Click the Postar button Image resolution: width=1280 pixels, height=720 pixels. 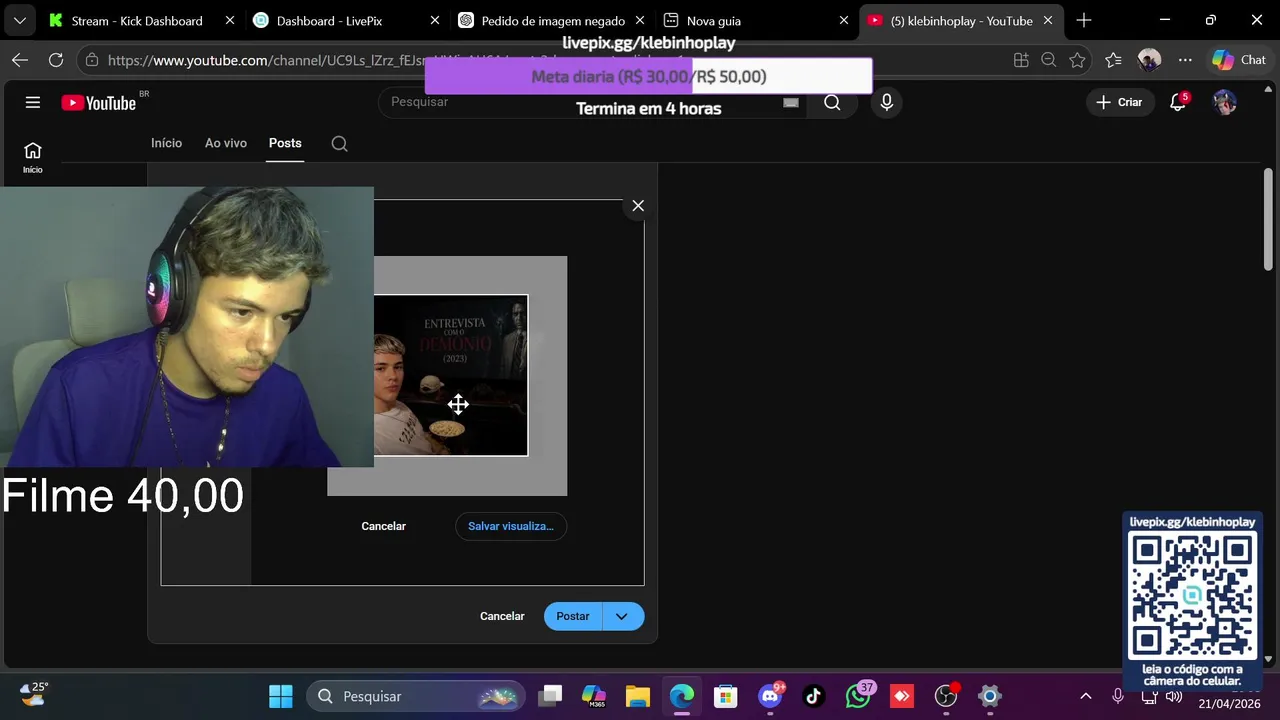click(573, 616)
